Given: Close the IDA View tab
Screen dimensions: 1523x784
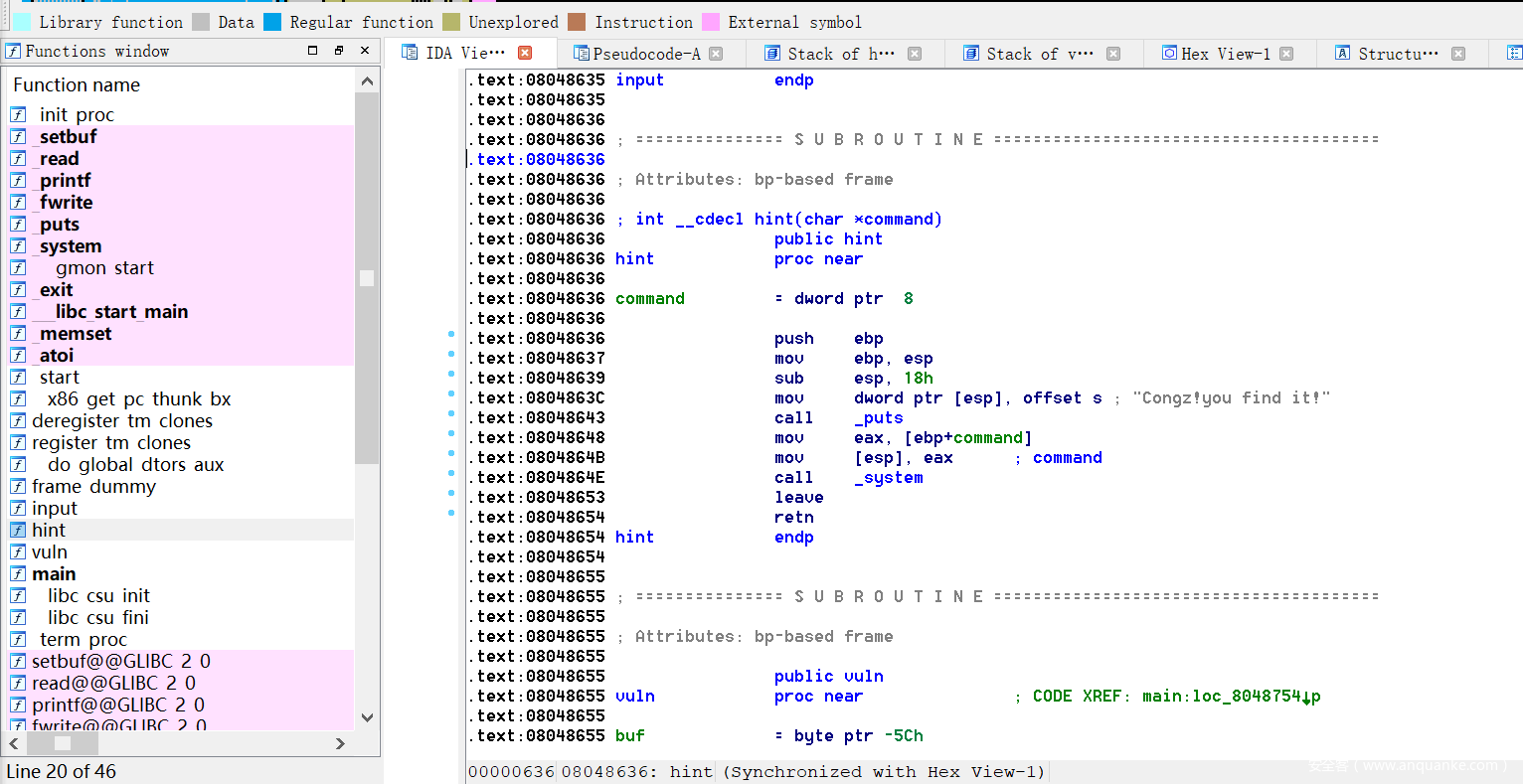Looking at the screenshot, I should coord(525,53).
